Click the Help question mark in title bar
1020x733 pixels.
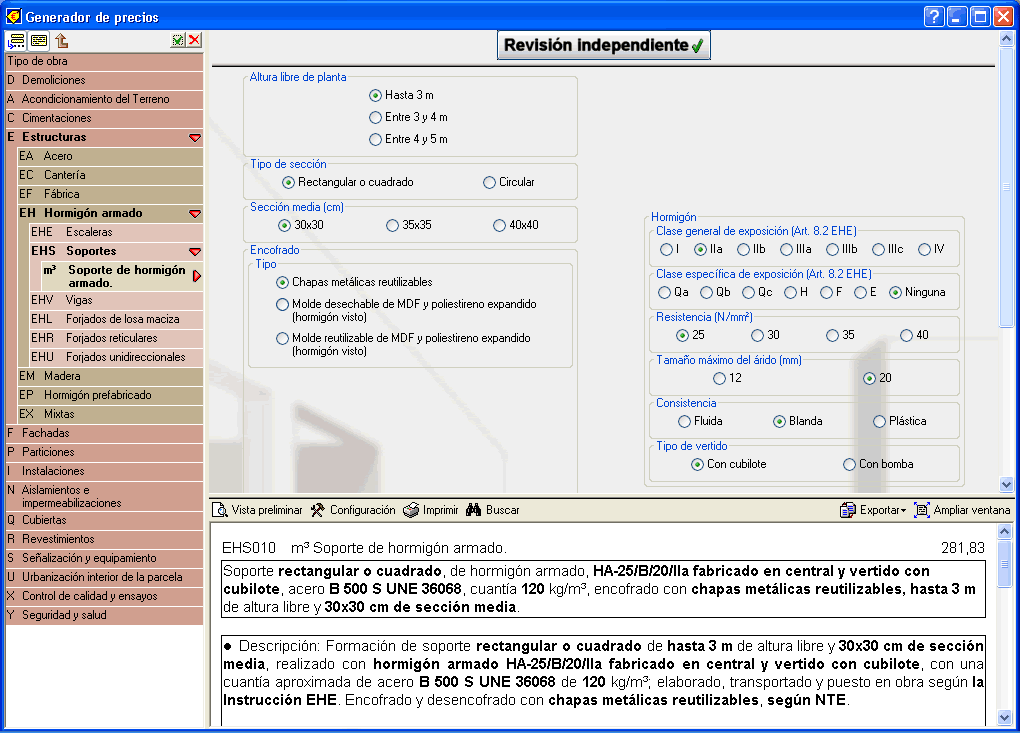point(933,16)
